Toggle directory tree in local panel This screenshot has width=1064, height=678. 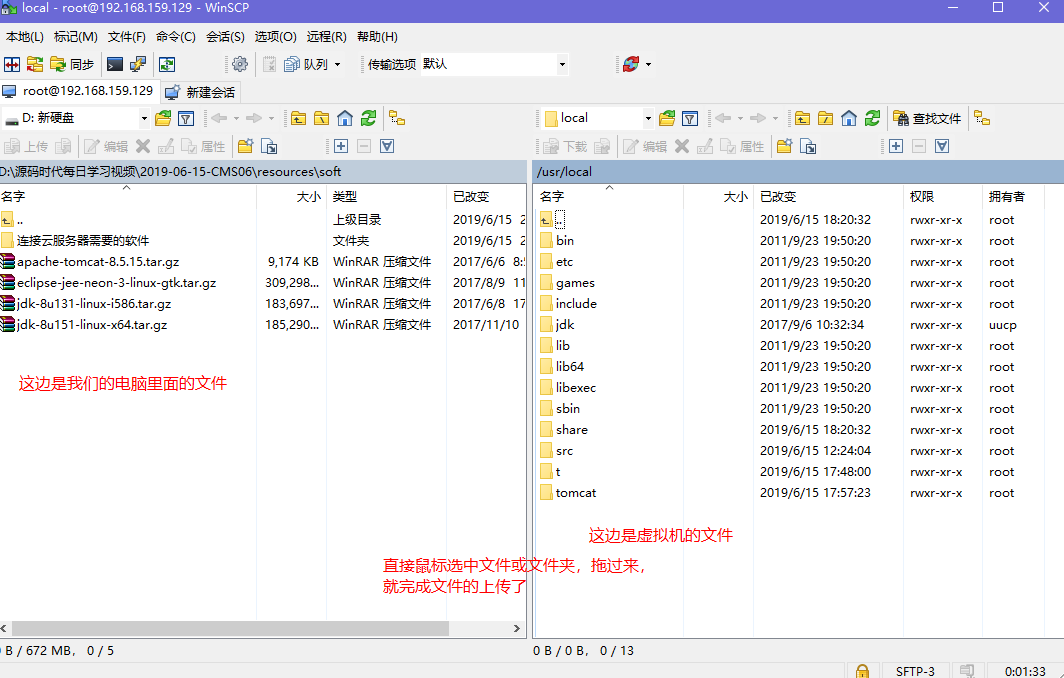397,119
